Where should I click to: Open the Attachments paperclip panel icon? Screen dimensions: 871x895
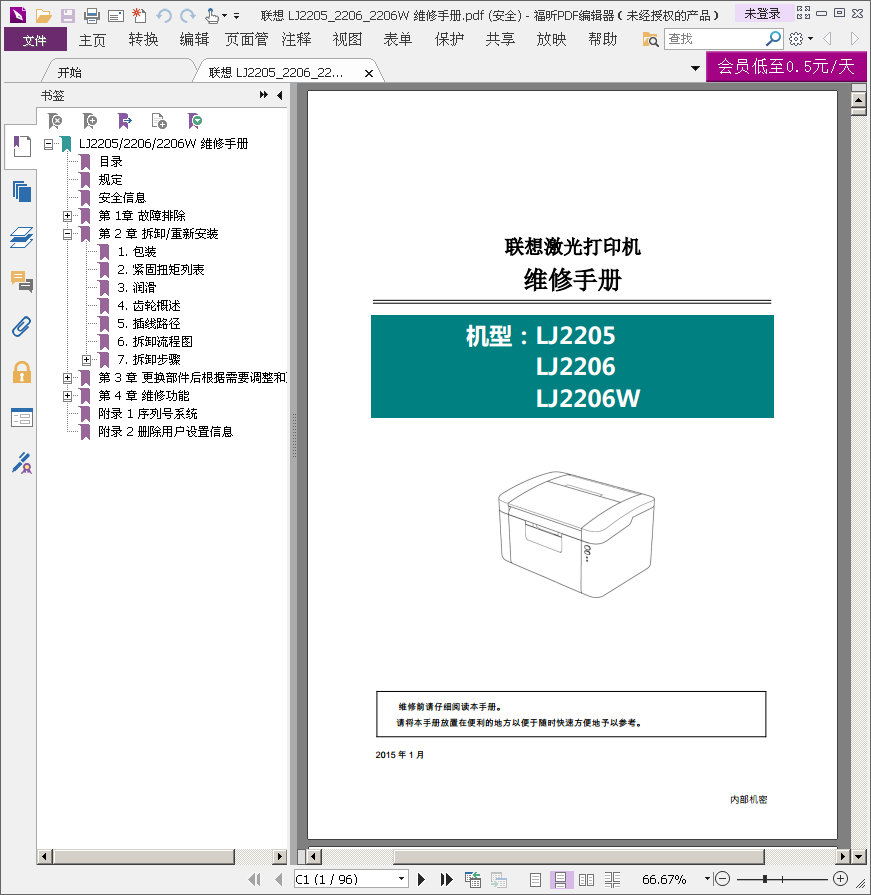pos(22,326)
